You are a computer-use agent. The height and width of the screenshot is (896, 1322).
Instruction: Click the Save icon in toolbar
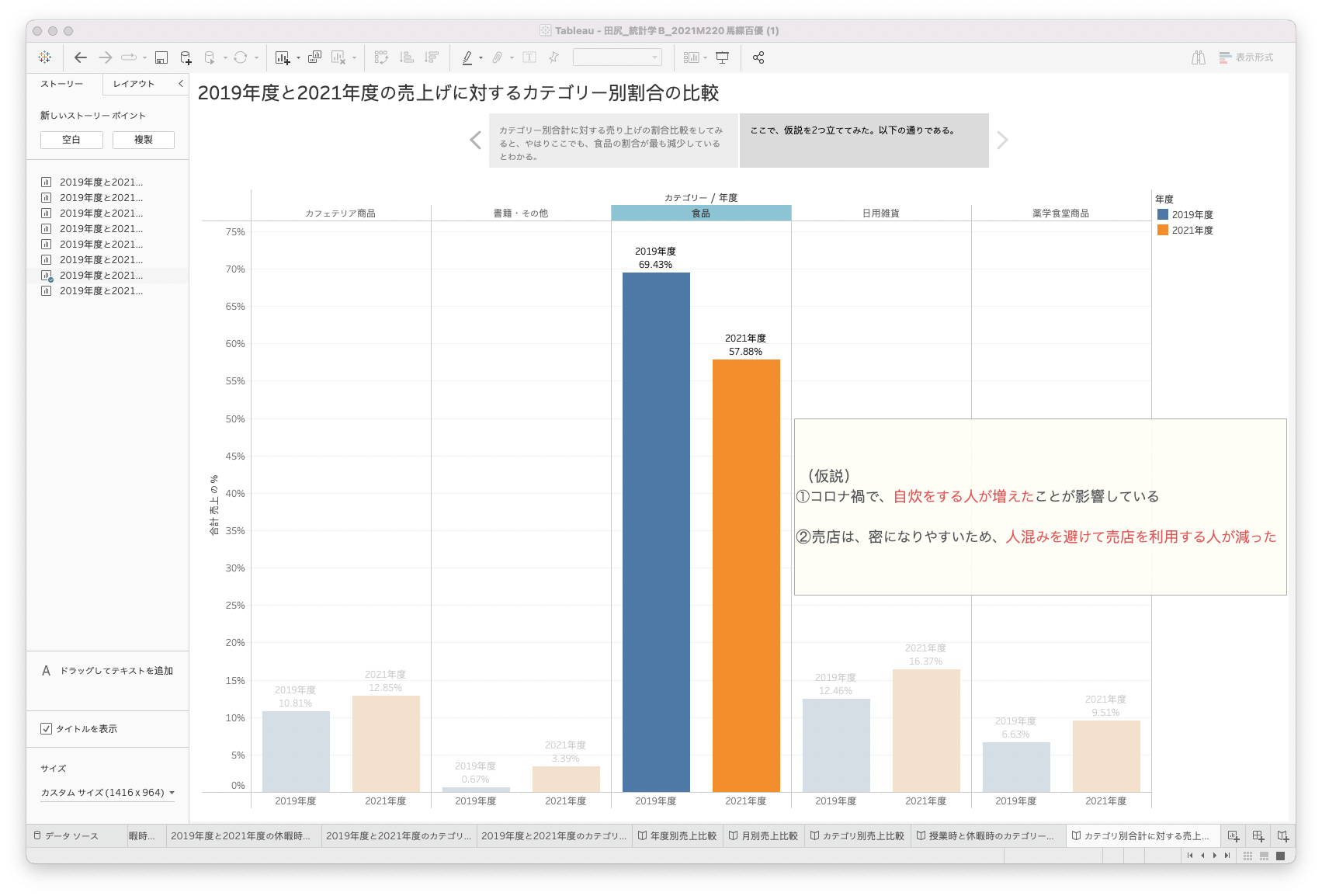pyautogui.click(x=161, y=57)
